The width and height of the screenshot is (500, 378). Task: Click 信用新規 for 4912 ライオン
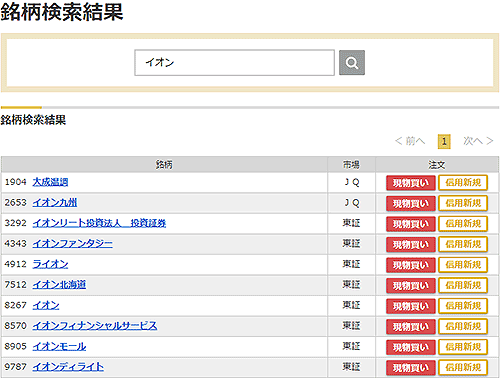[463, 265]
